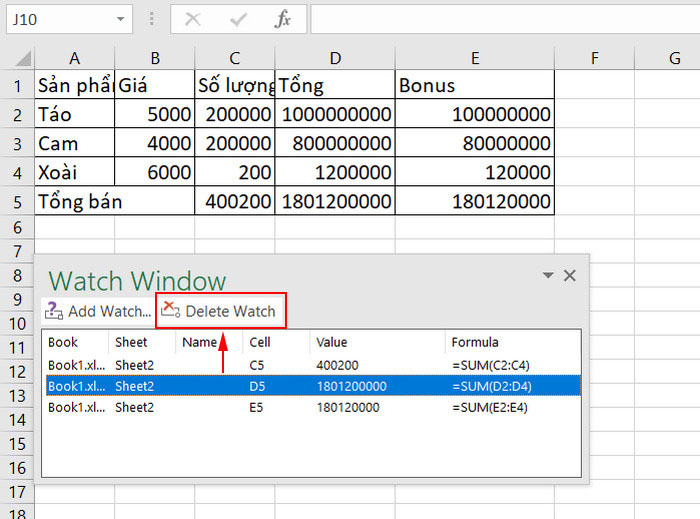This screenshot has height=519, width=700.
Task: Select row 2 header
Action: pos(17,114)
